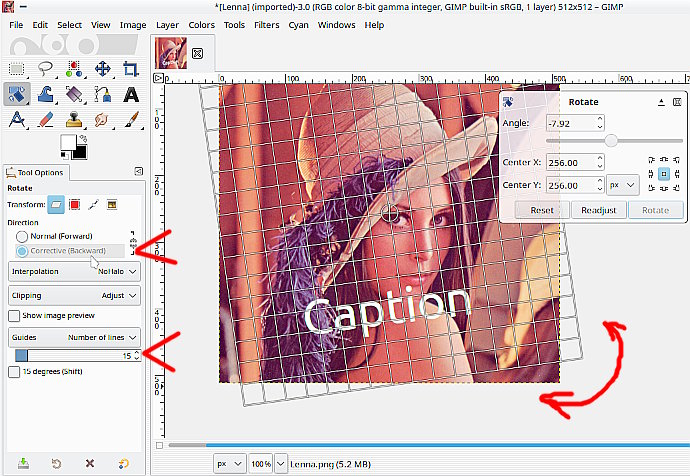Image resolution: width=690 pixels, height=476 pixels.
Task: Open the Tool Options tab menu
Action: (x=139, y=172)
